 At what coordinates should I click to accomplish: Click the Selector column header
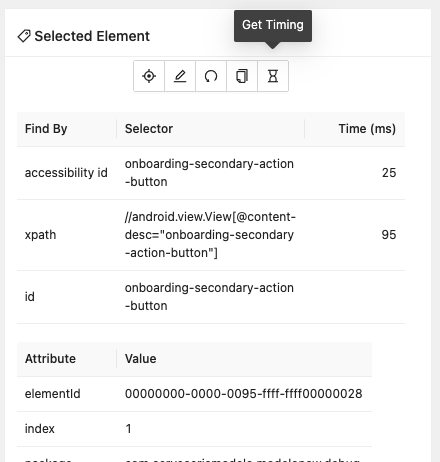click(149, 129)
